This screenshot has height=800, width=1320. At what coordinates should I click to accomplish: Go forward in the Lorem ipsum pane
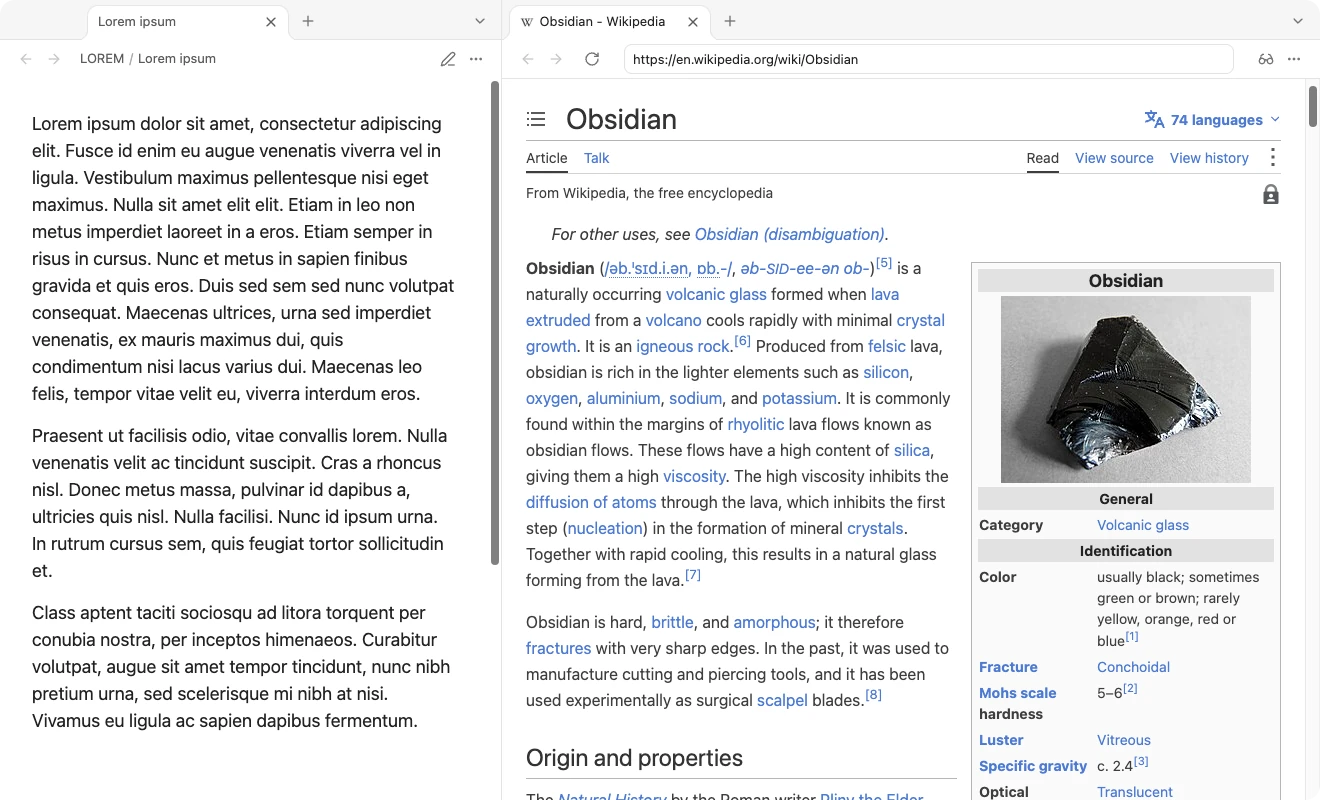coord(54,59)
